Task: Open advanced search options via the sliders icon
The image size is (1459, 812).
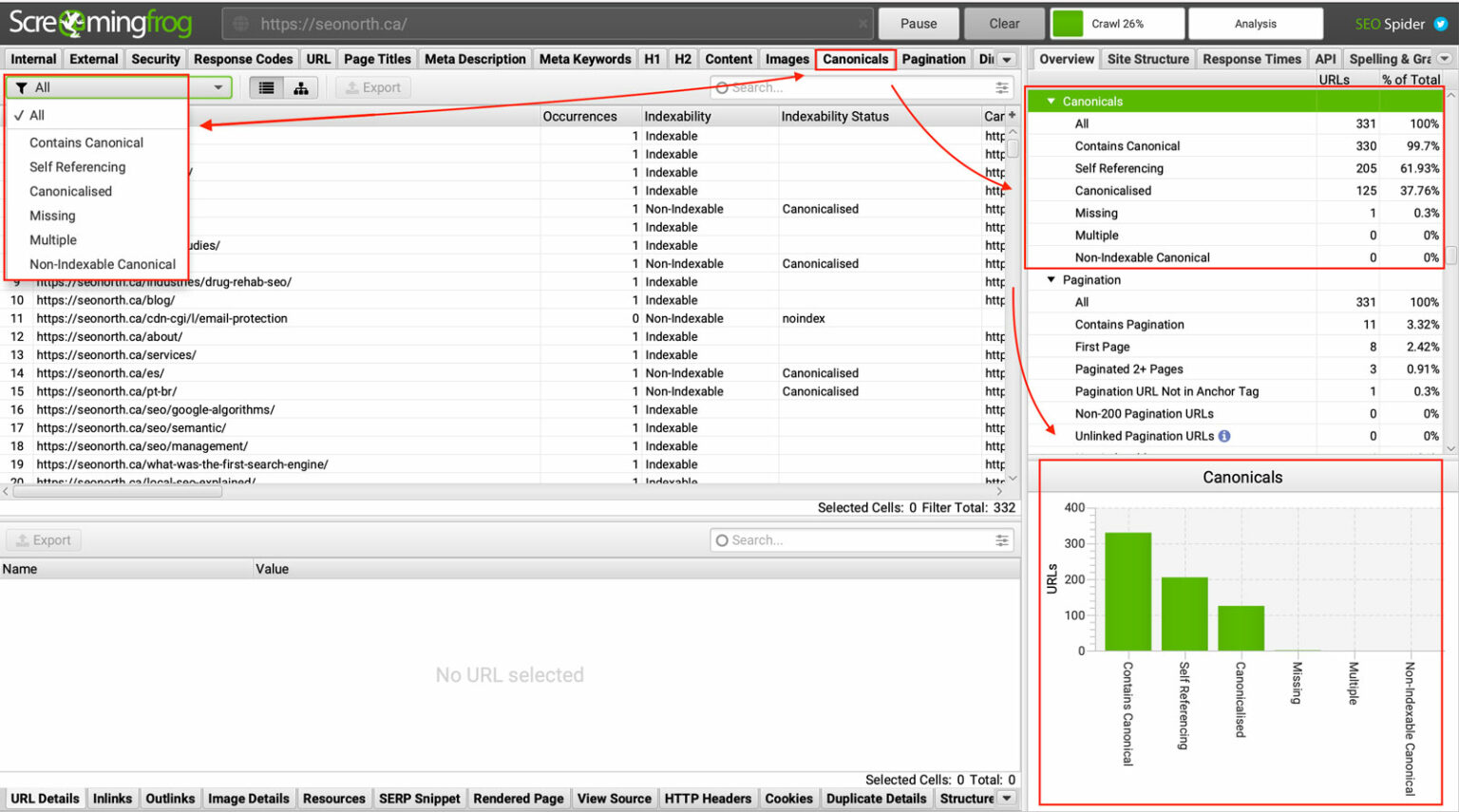Action: 1002,87
